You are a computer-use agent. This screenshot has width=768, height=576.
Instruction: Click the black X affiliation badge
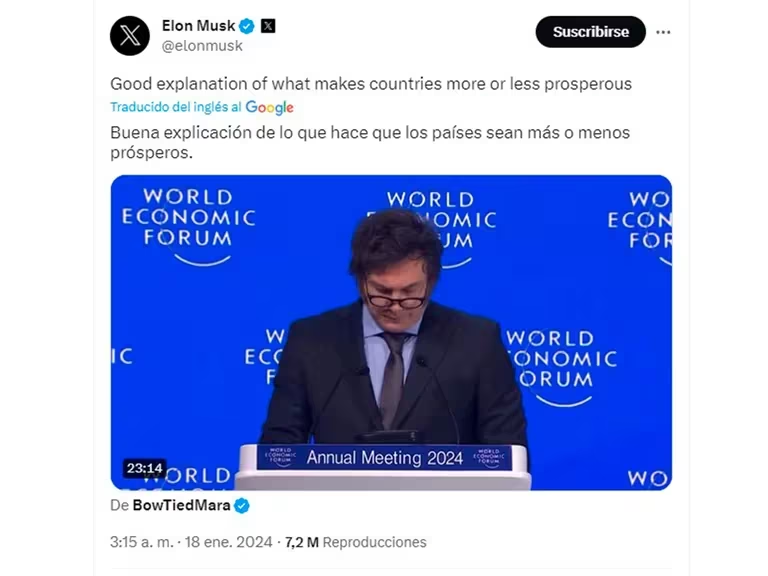pyautogui.click(x=268, y=25)
